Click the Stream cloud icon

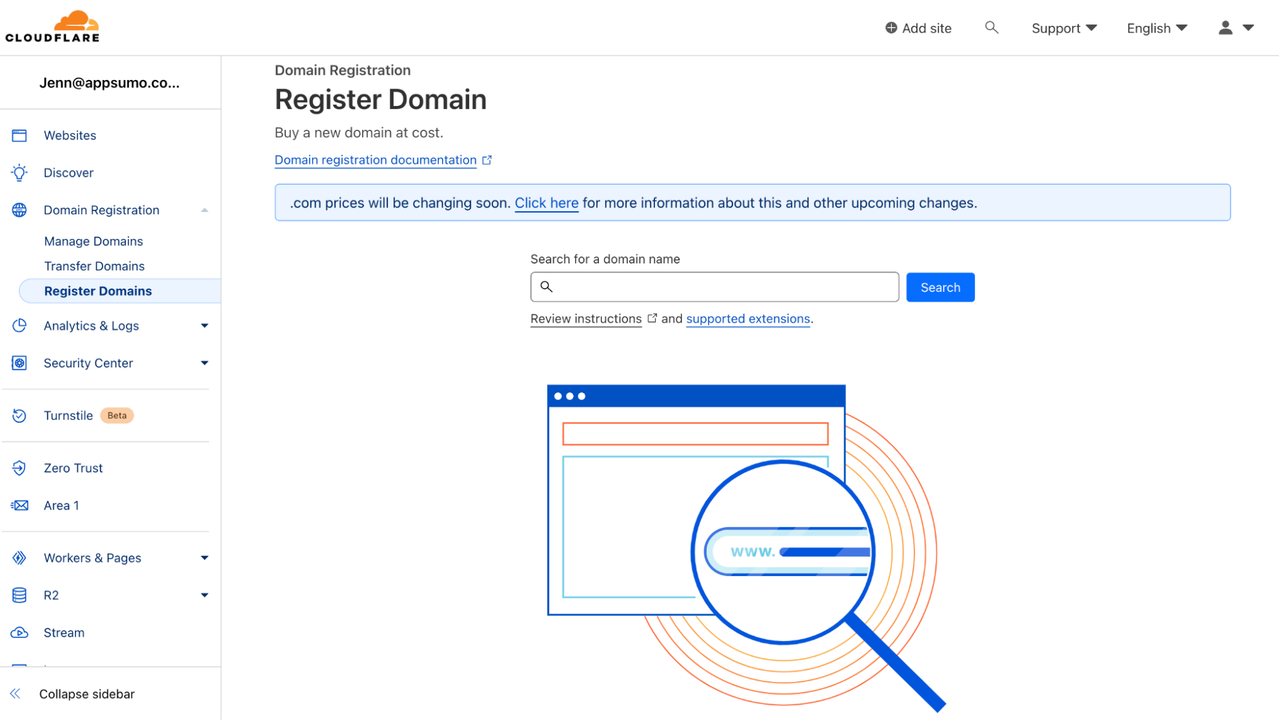click(19, 633)
